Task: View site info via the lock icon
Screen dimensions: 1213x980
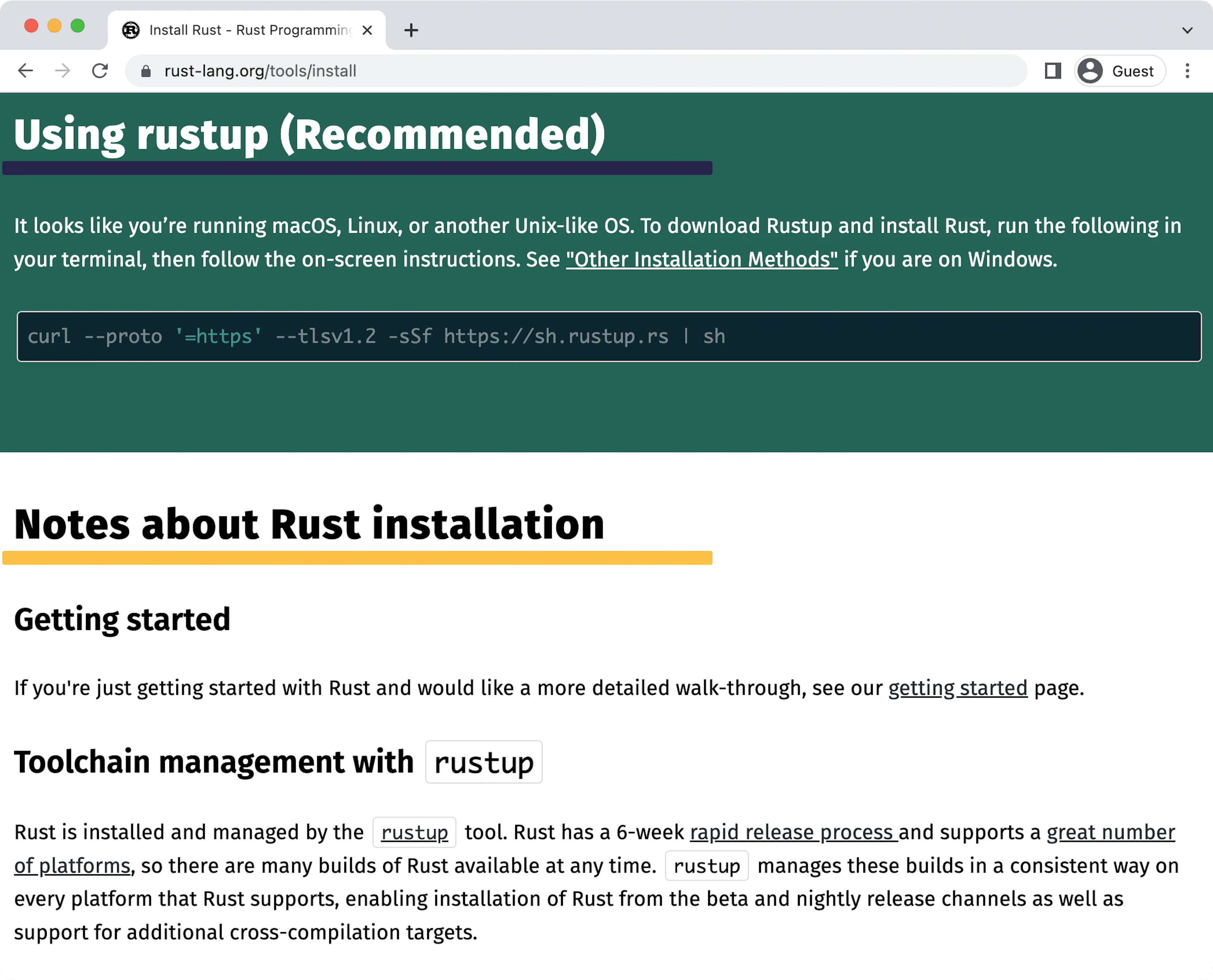Action: 146,71
